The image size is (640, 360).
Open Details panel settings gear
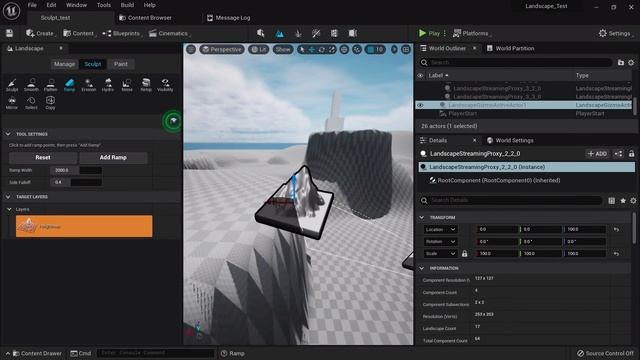pyautogui.click(x=633, y=200)
